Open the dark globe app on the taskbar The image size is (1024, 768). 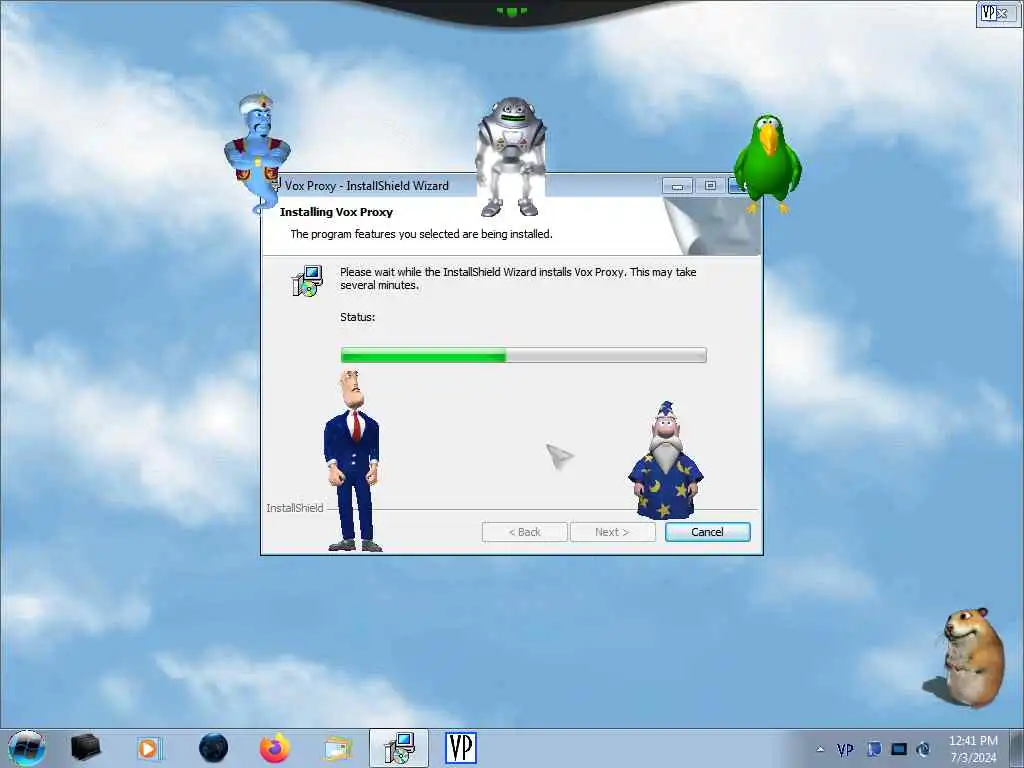(x=214, y=748)
